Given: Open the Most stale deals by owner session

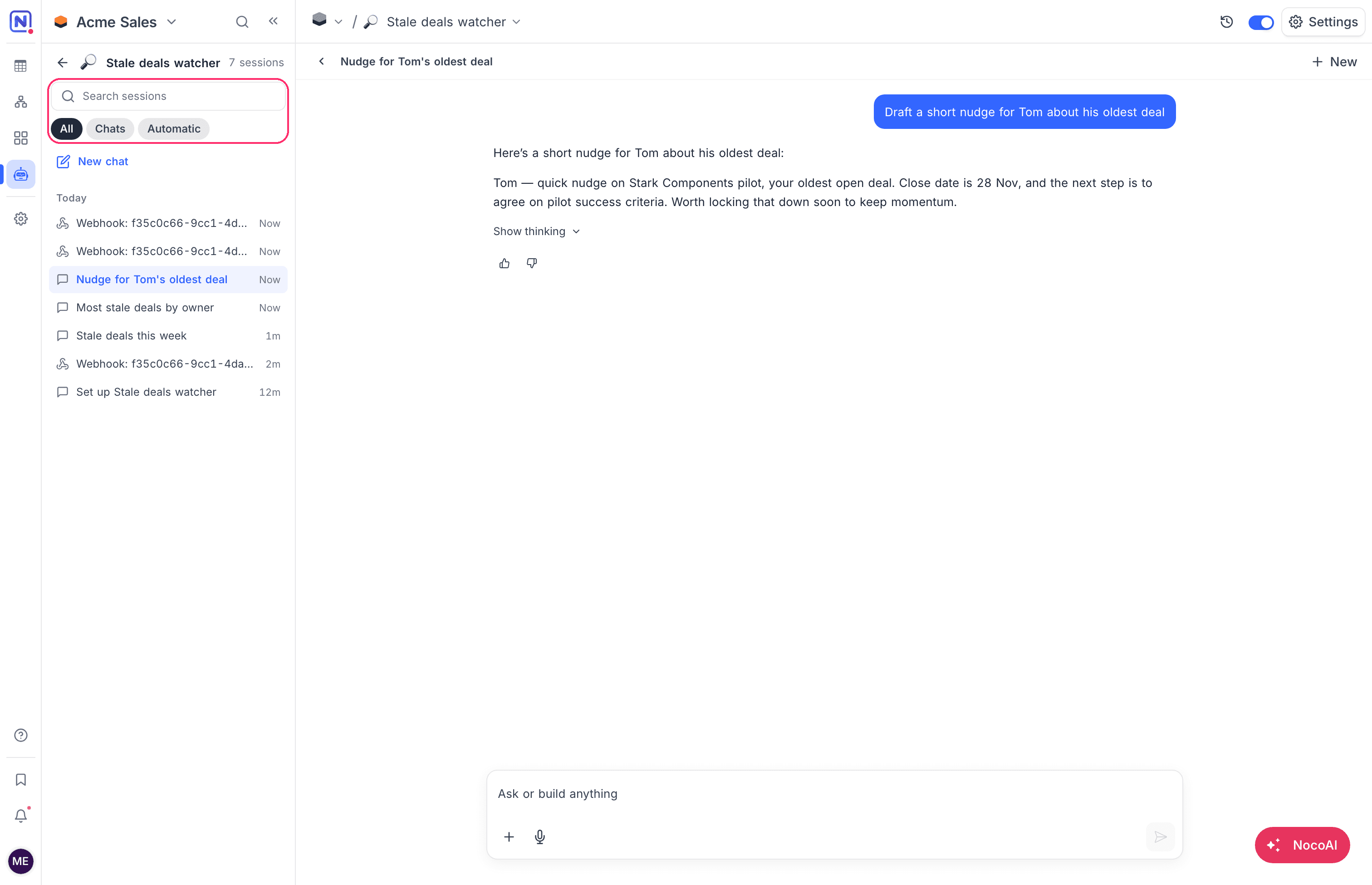Looking at the screenshot, I should point(168,307).
